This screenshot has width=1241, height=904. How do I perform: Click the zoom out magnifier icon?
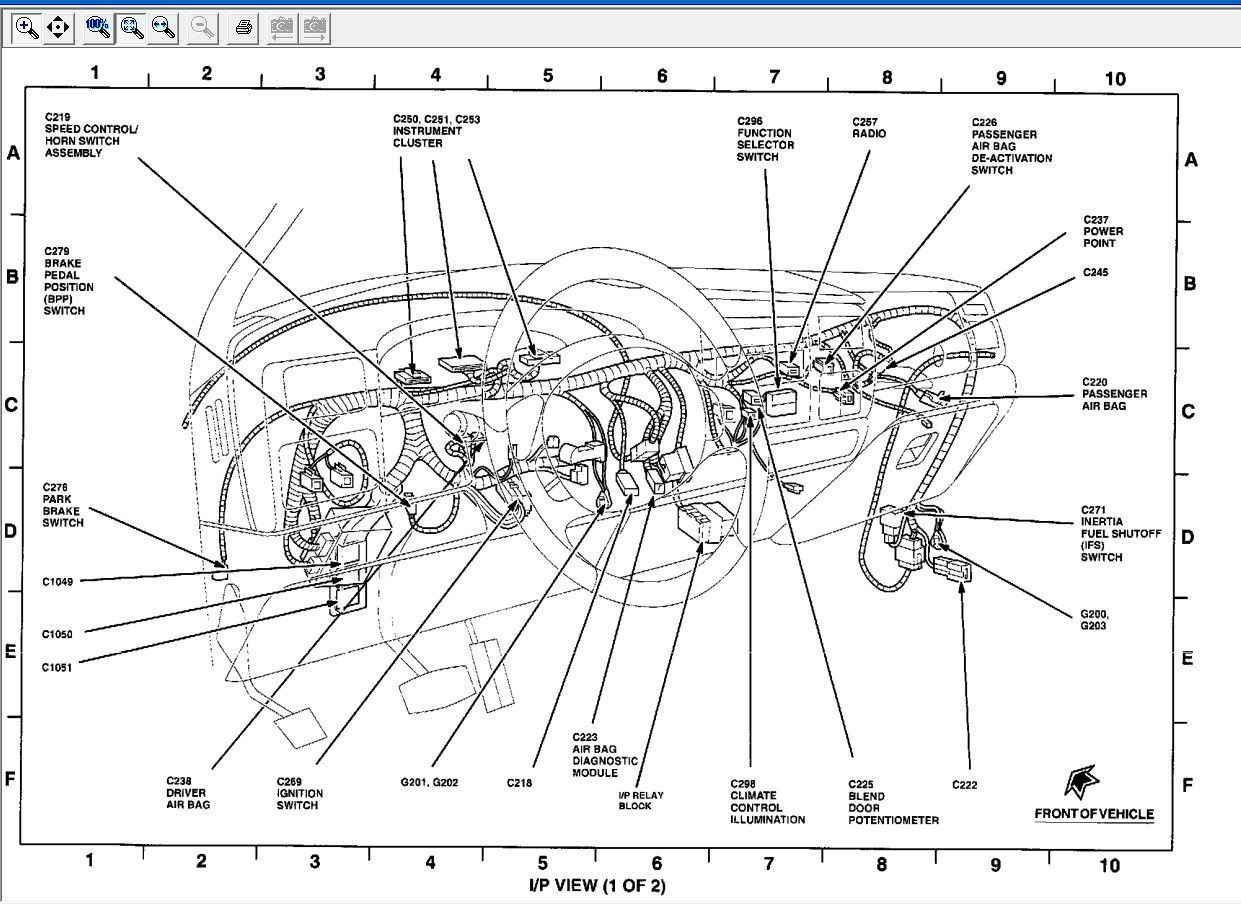[x=203, y=28]
